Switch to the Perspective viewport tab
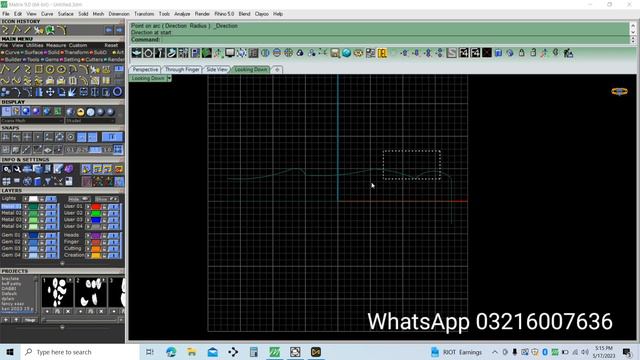The image size is (640, 360). (x=145, y=69)
